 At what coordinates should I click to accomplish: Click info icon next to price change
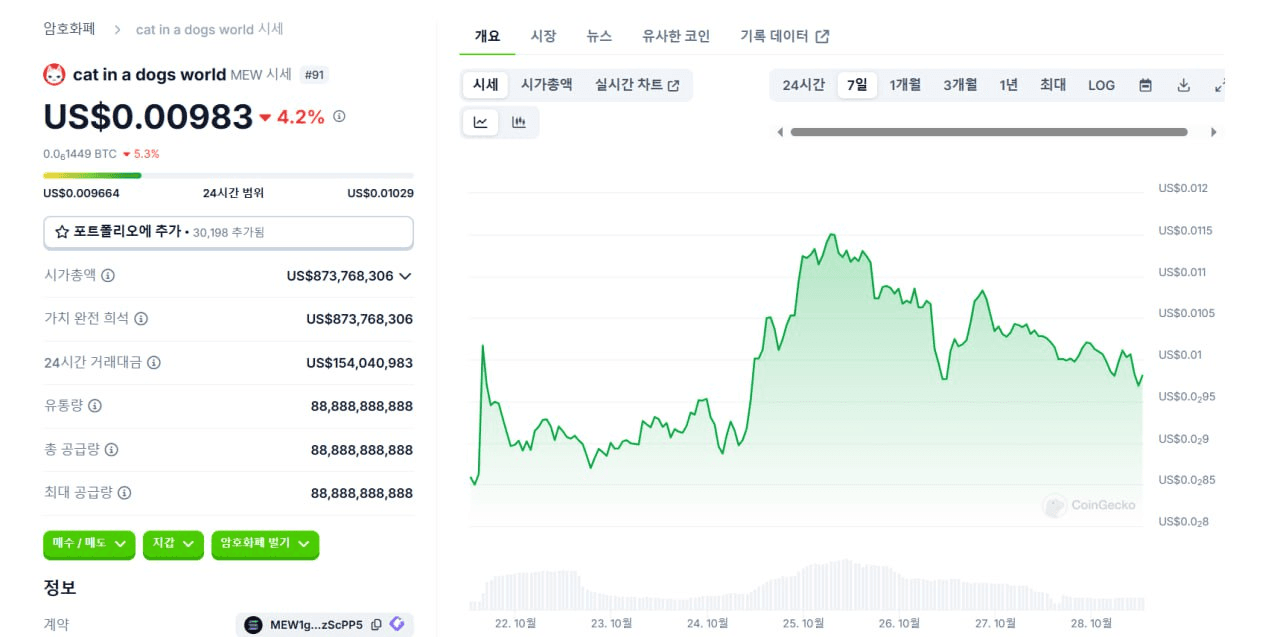click(339, 117)
